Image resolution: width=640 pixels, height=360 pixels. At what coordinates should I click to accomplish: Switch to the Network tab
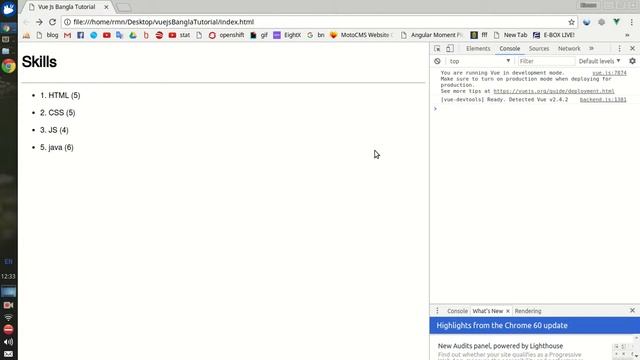569,49
